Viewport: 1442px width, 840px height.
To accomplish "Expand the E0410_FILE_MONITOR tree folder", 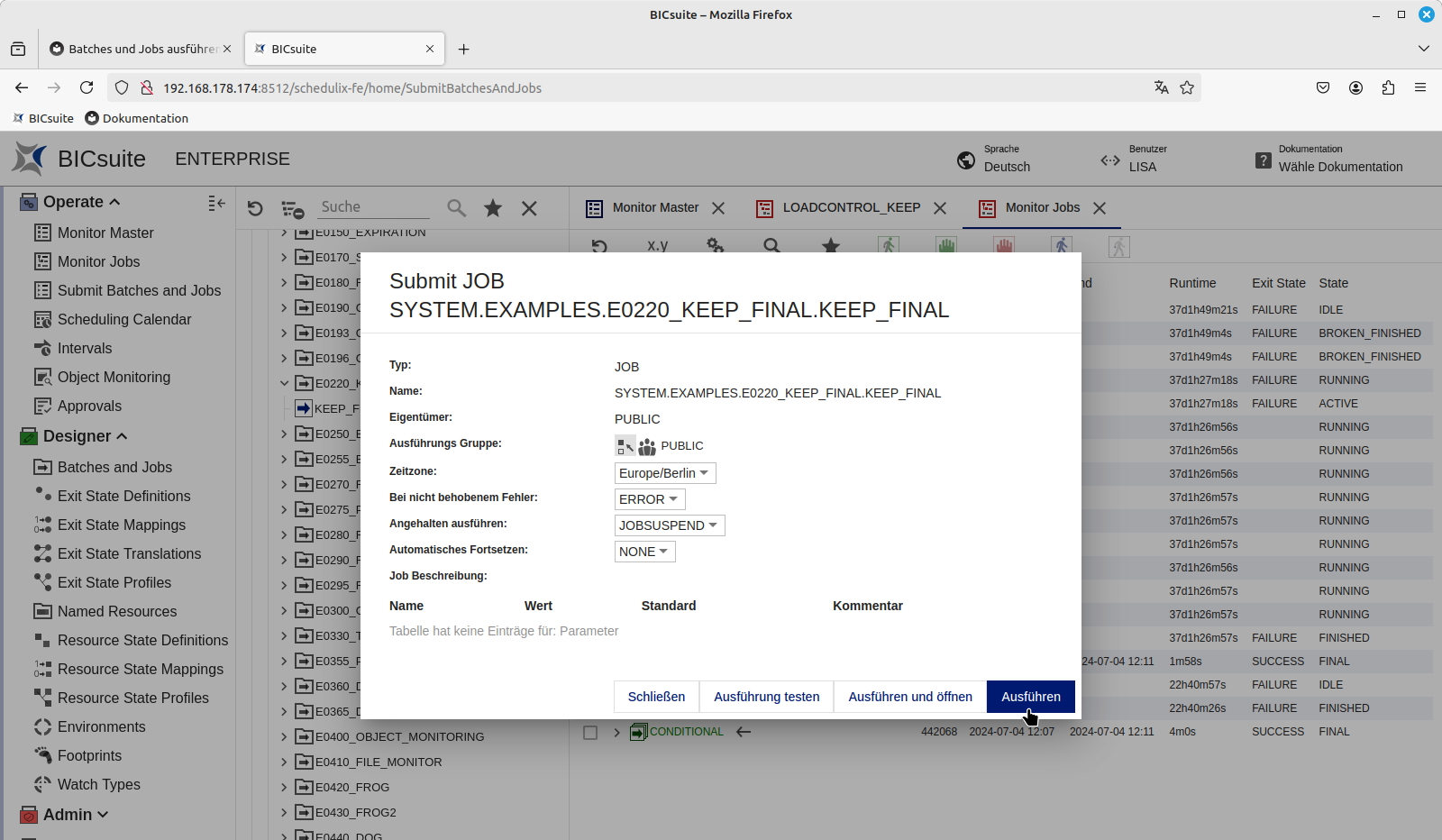I will coord(284,762).
